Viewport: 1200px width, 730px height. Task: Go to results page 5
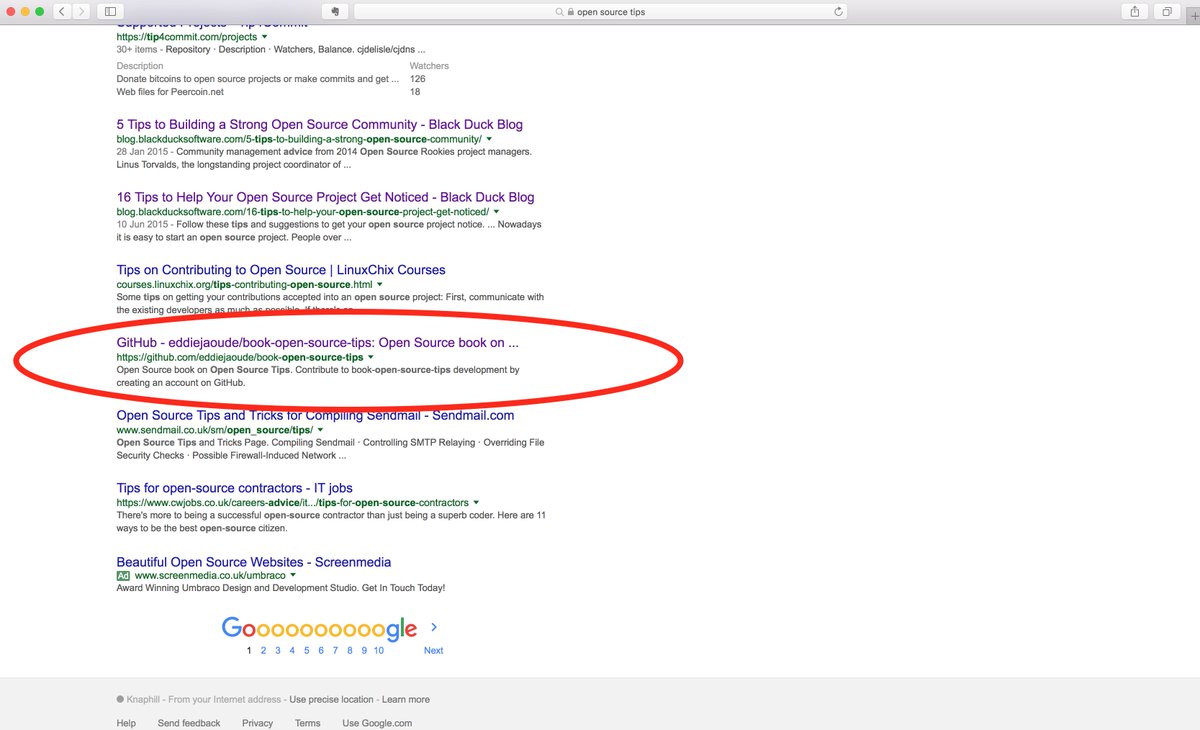click(x=306, y=650)
